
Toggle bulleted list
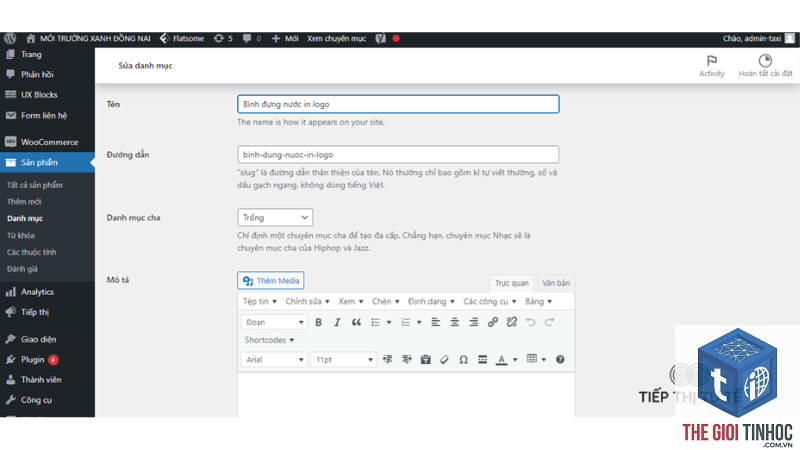(x=376, y=322)
